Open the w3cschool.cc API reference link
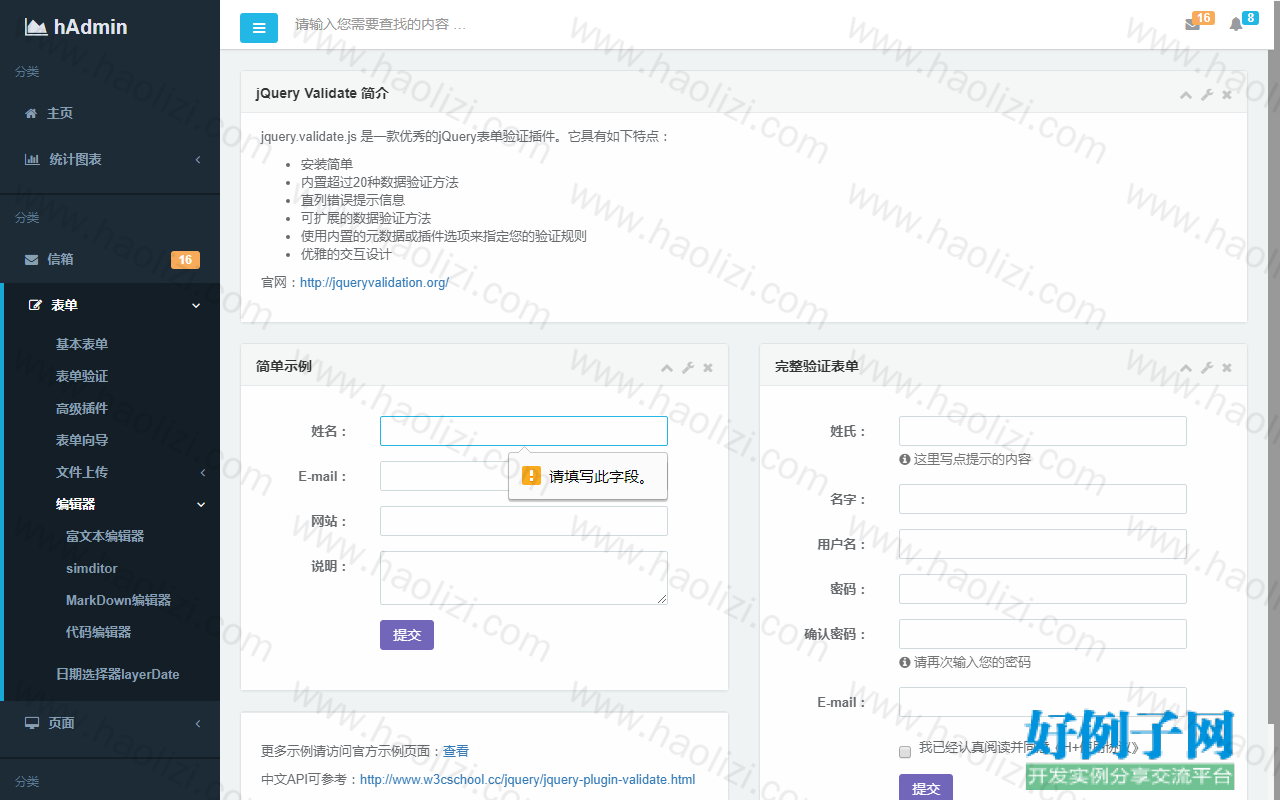1280x800 pixels. point(527,779)
